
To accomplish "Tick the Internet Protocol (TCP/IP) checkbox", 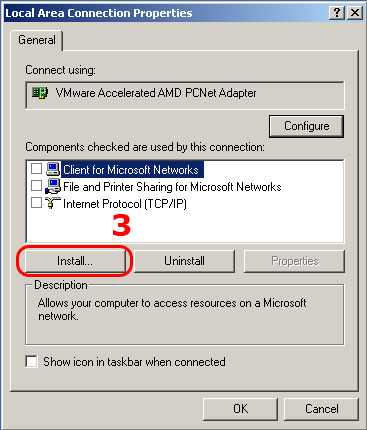I will tap(36, 203).
